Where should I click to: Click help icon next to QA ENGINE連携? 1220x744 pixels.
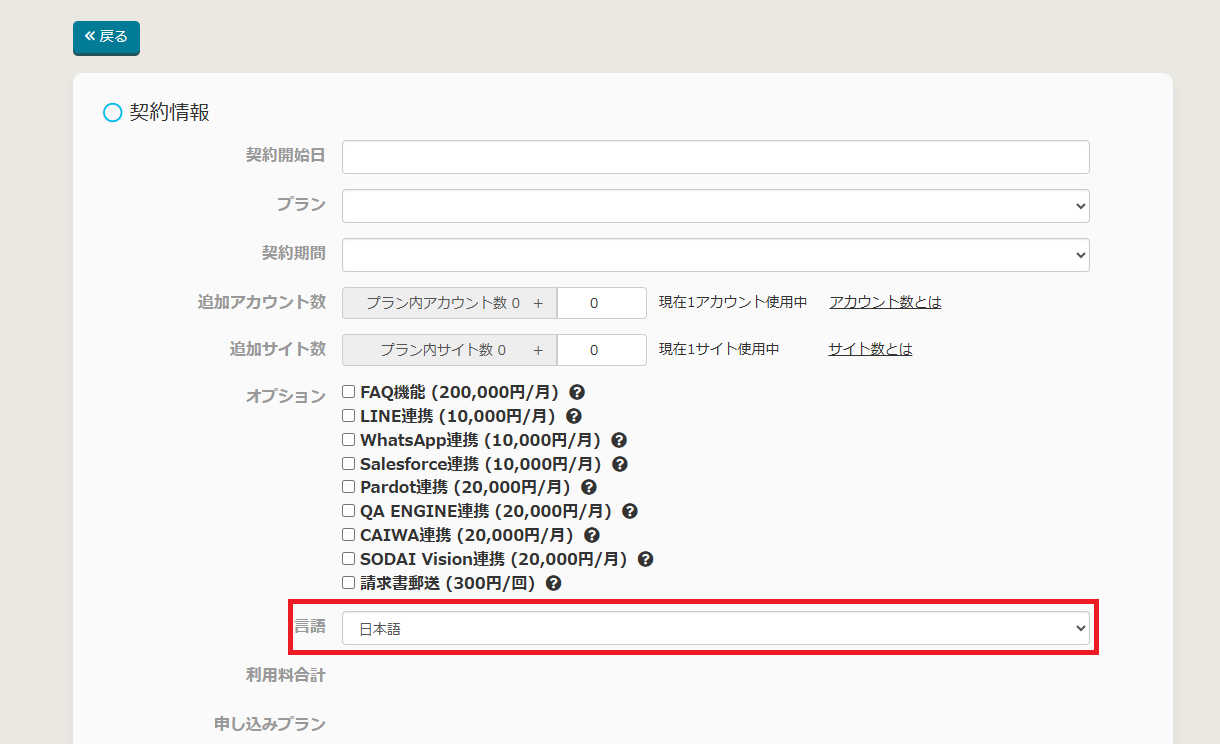630,511
